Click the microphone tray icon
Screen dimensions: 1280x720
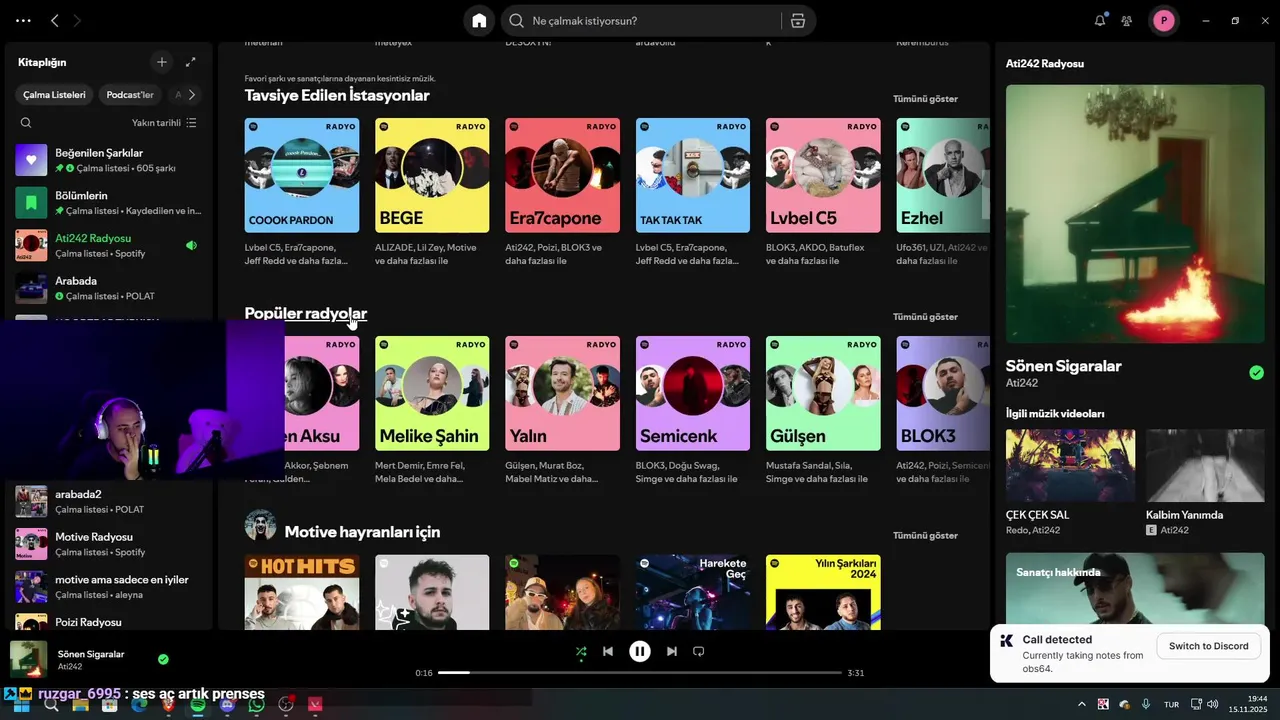tap(1146, 704)
